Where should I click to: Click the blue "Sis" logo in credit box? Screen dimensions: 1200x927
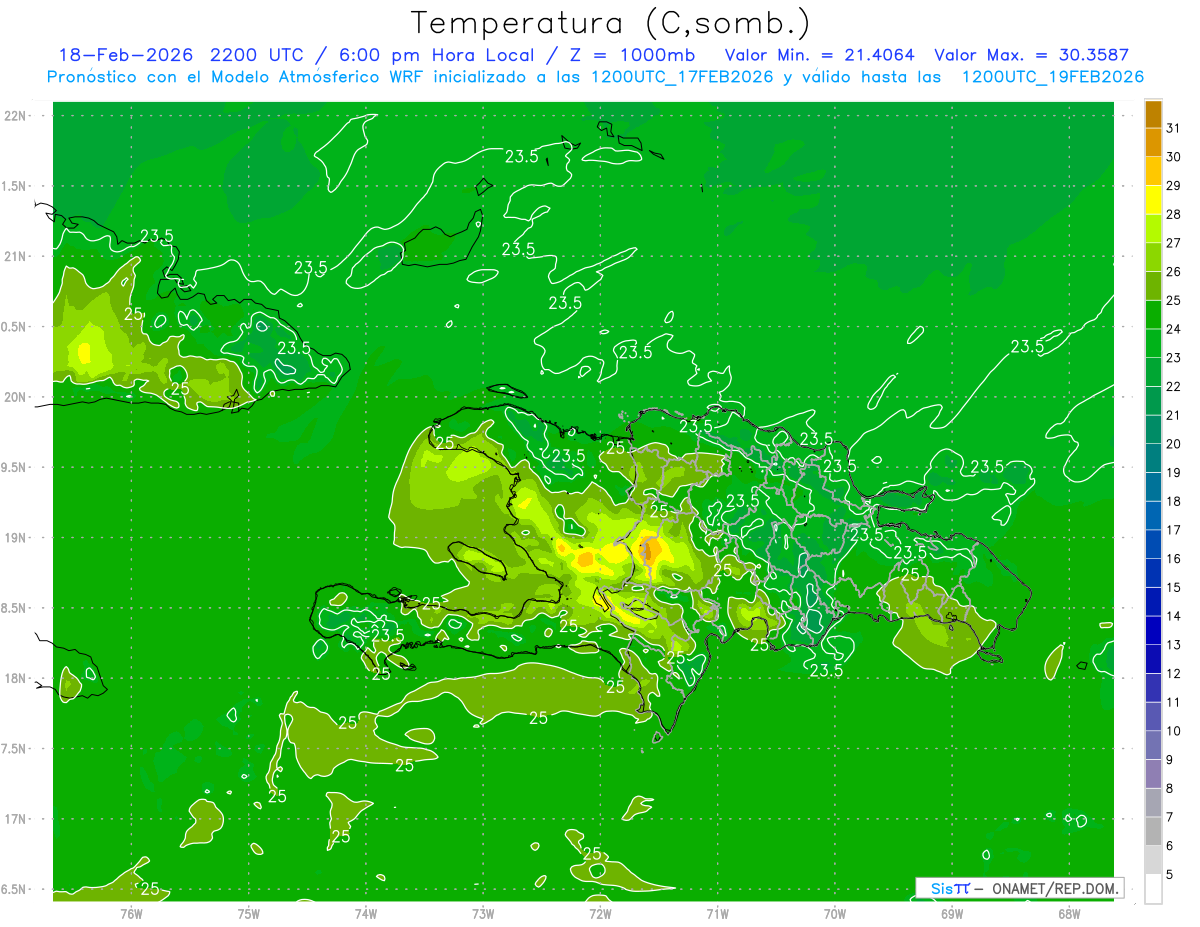pyautogui.click(x=941, y=888)
